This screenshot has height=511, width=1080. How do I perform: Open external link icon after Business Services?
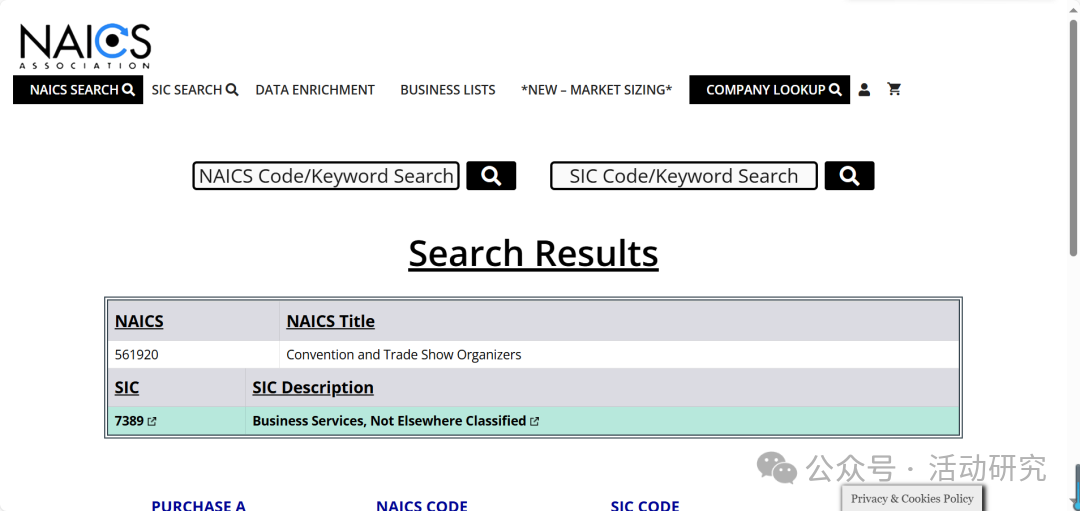535,422
